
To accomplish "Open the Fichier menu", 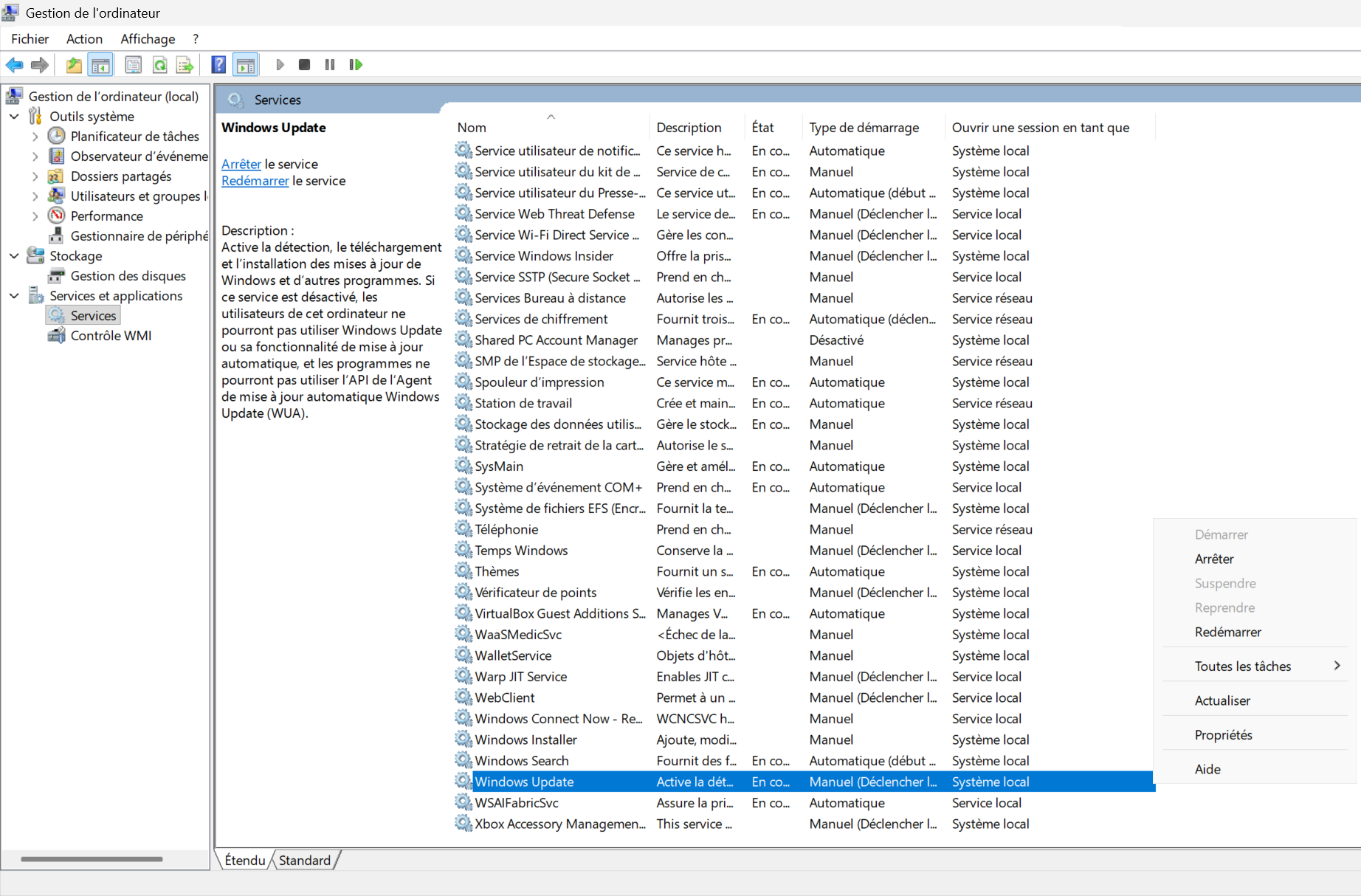I will [x=30, y=39].
